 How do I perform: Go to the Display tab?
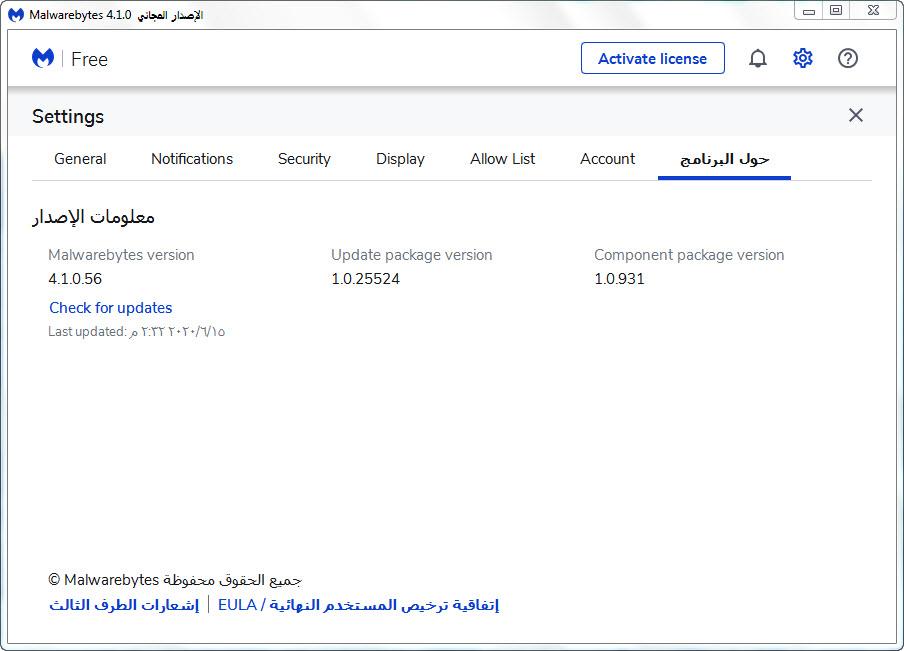tap(400, 159)
